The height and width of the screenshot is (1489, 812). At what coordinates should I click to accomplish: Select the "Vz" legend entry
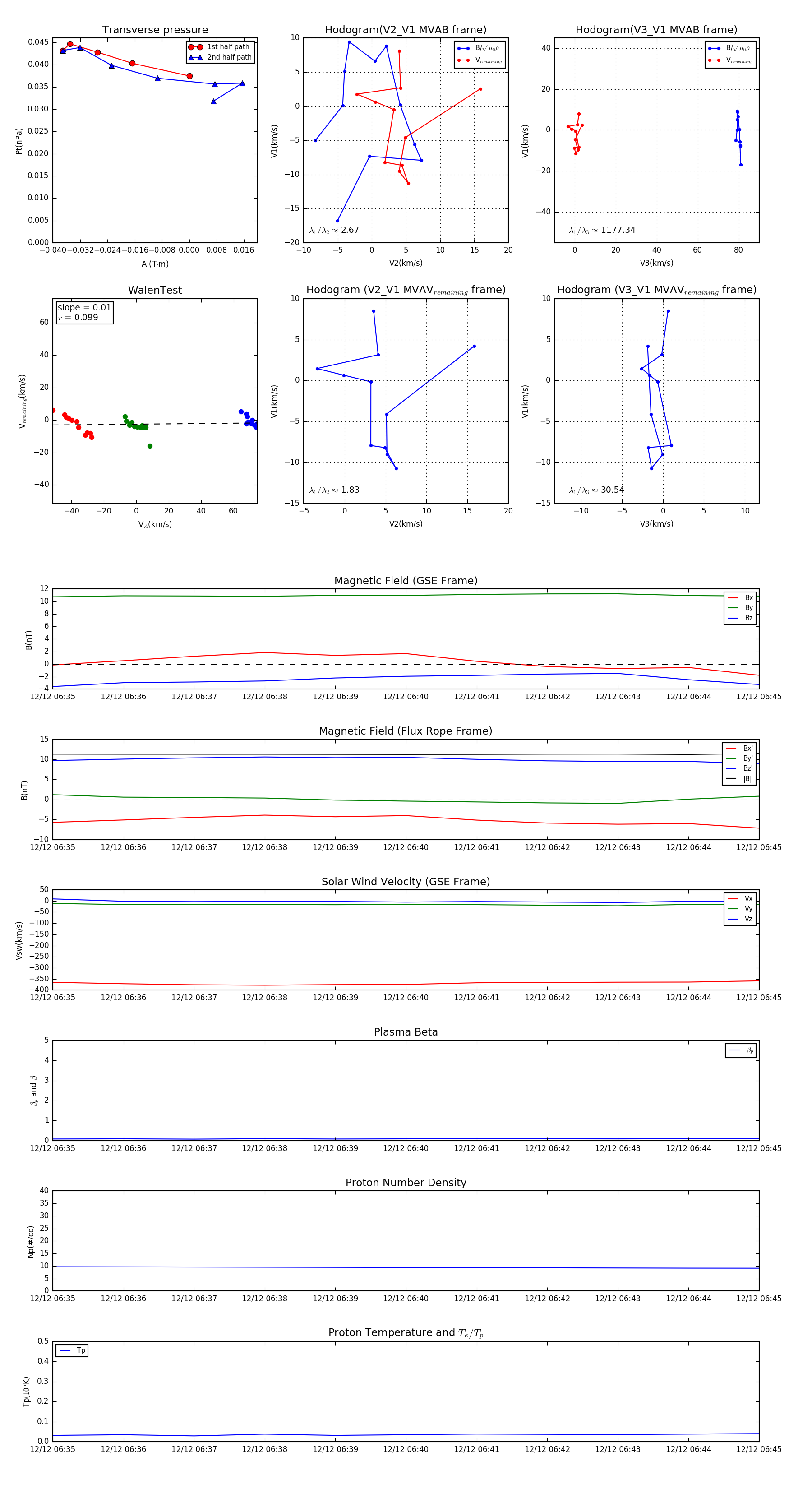tap(740, 919)
